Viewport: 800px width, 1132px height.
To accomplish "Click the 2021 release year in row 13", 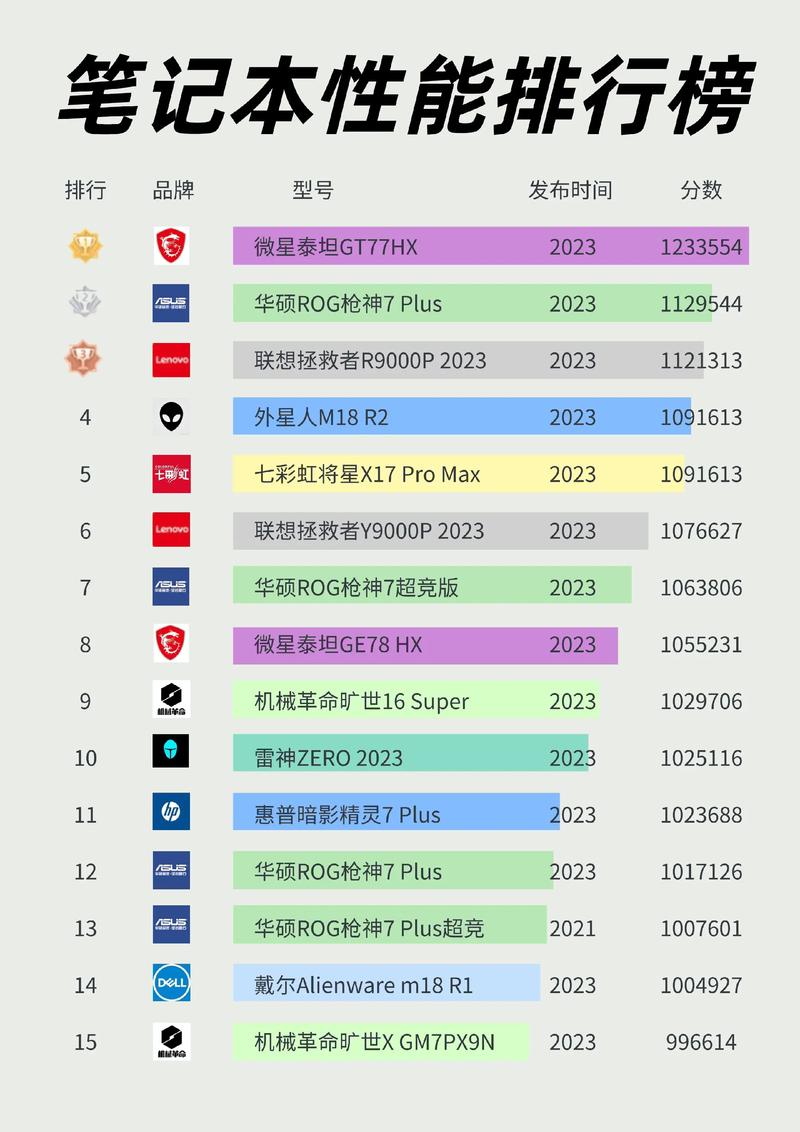I will (572, 928).
